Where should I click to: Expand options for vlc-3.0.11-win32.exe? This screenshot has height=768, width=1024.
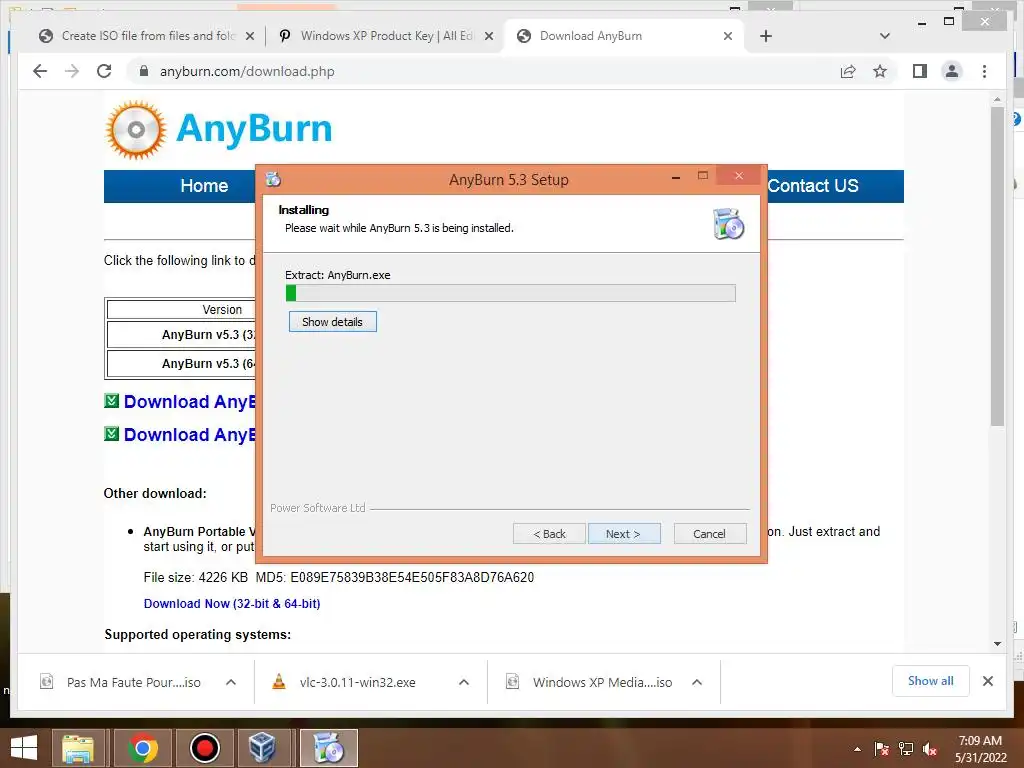click(464, 682)
